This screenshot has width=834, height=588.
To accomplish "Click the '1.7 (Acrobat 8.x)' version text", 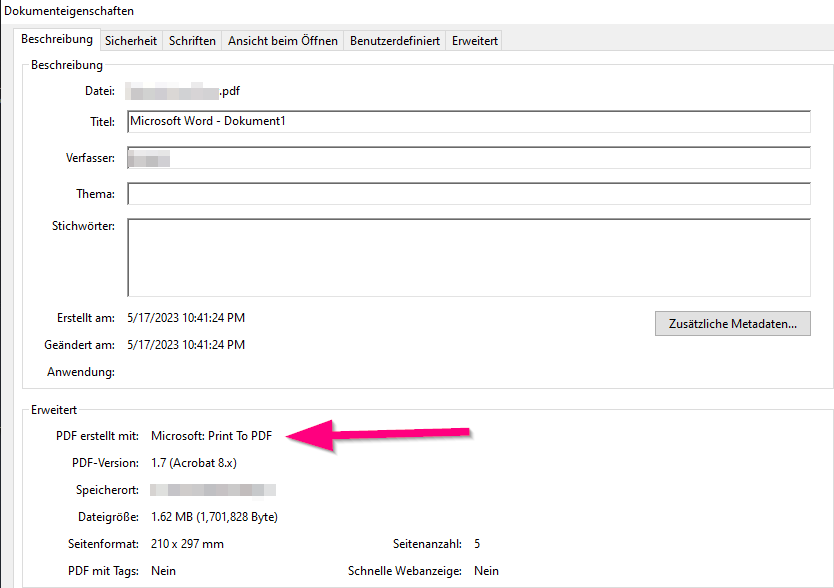I will click(x=194, y=463).
